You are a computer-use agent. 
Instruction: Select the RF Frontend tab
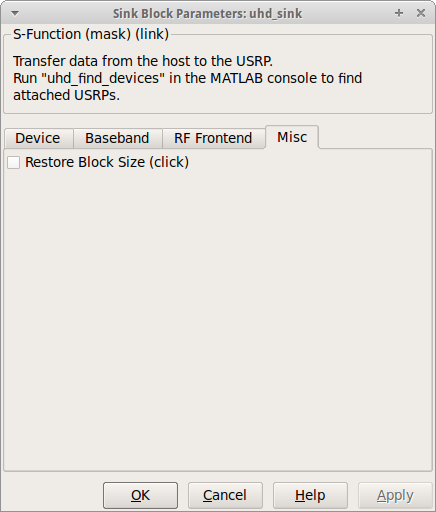214,138
